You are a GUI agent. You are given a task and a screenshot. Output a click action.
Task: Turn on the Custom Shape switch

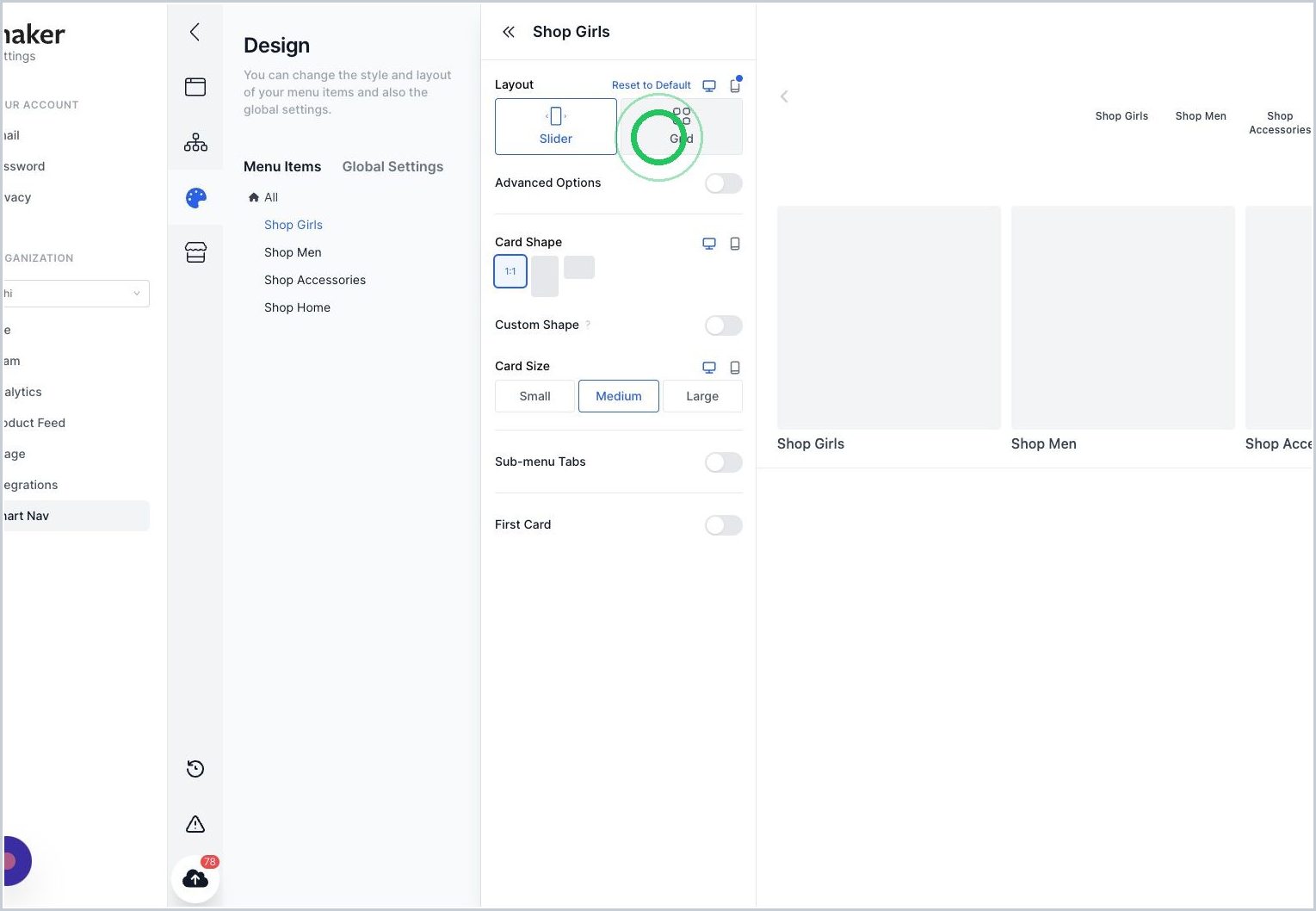[x=723, y=325]
